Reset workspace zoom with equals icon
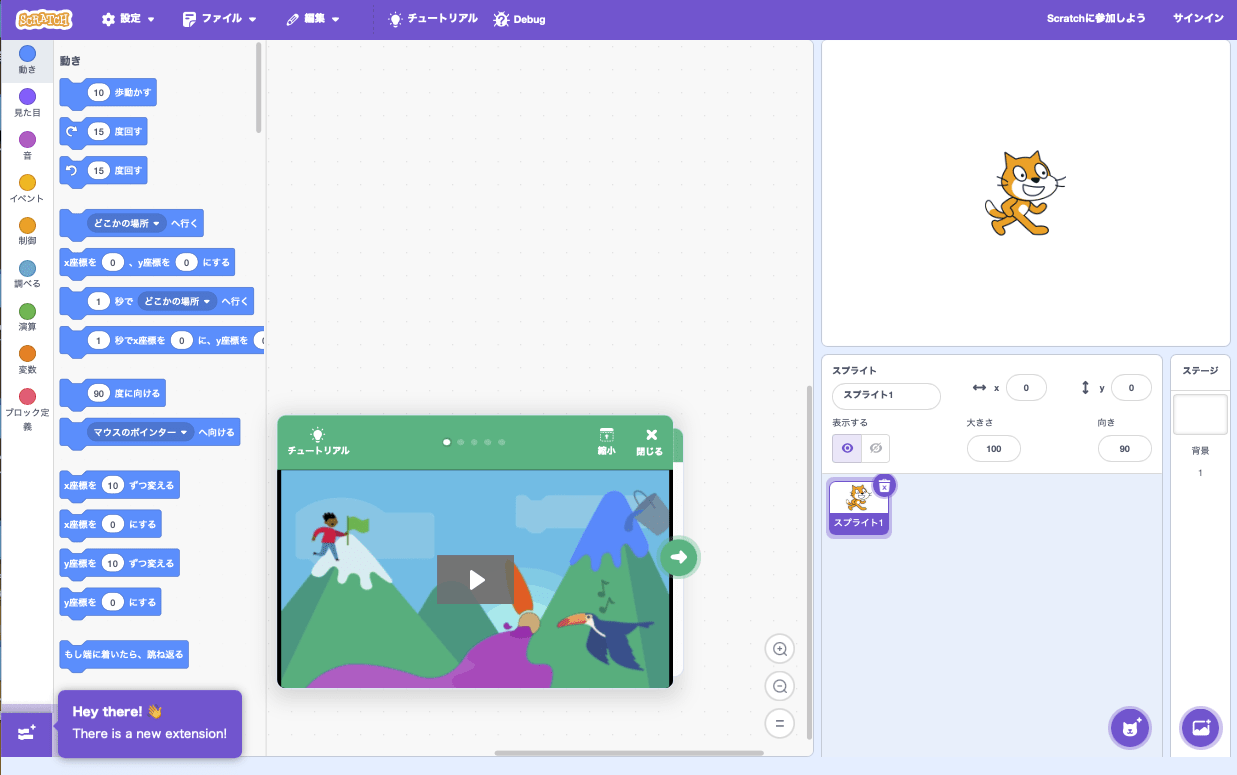1237x775 pixels. [x=779, y=723]
